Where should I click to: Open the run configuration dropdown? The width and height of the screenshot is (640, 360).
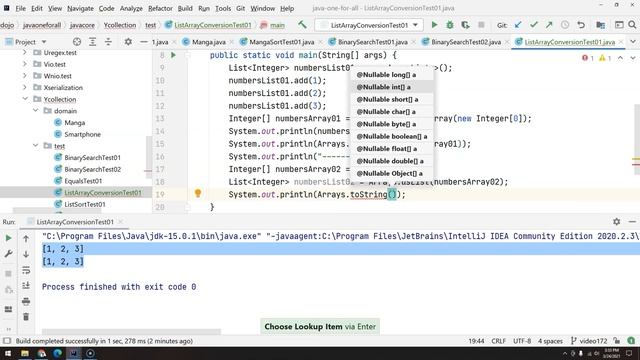(415, 25)
